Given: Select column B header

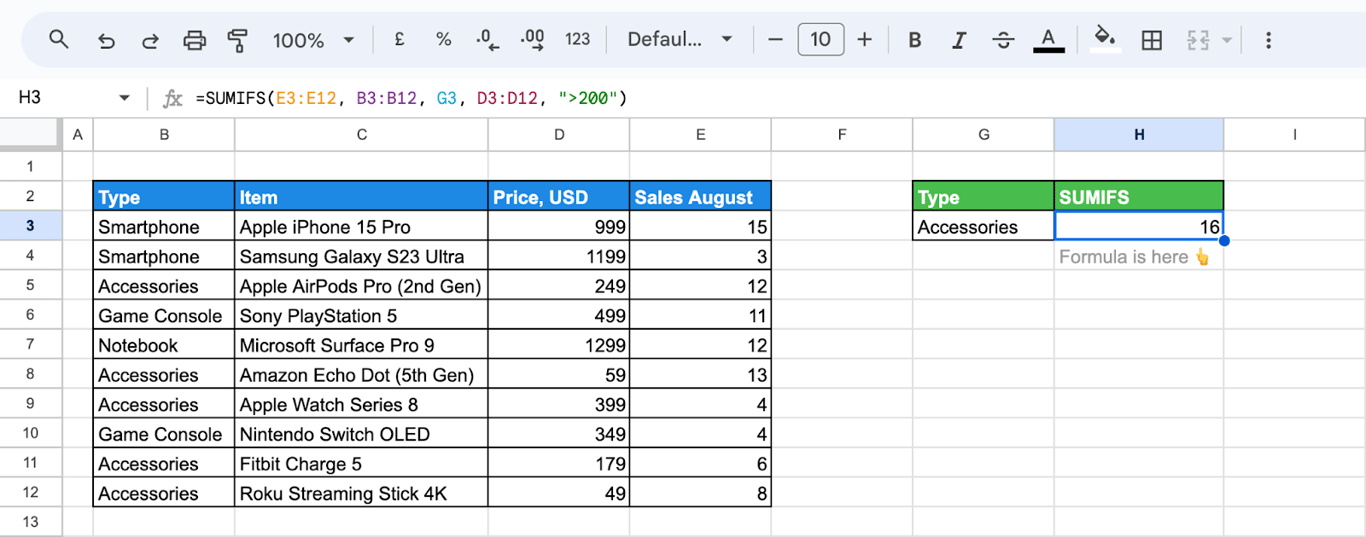Looking at the screenshot, I should 164,134.
